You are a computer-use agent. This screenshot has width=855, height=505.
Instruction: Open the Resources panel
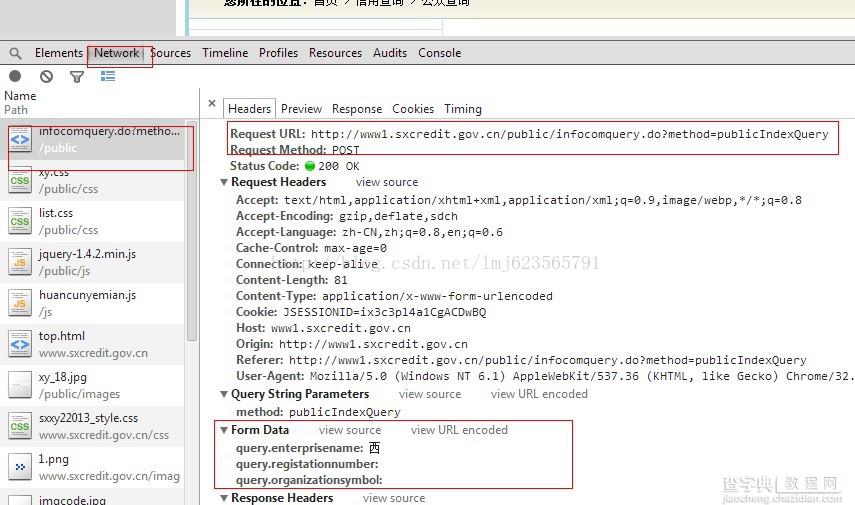point(335,53)
